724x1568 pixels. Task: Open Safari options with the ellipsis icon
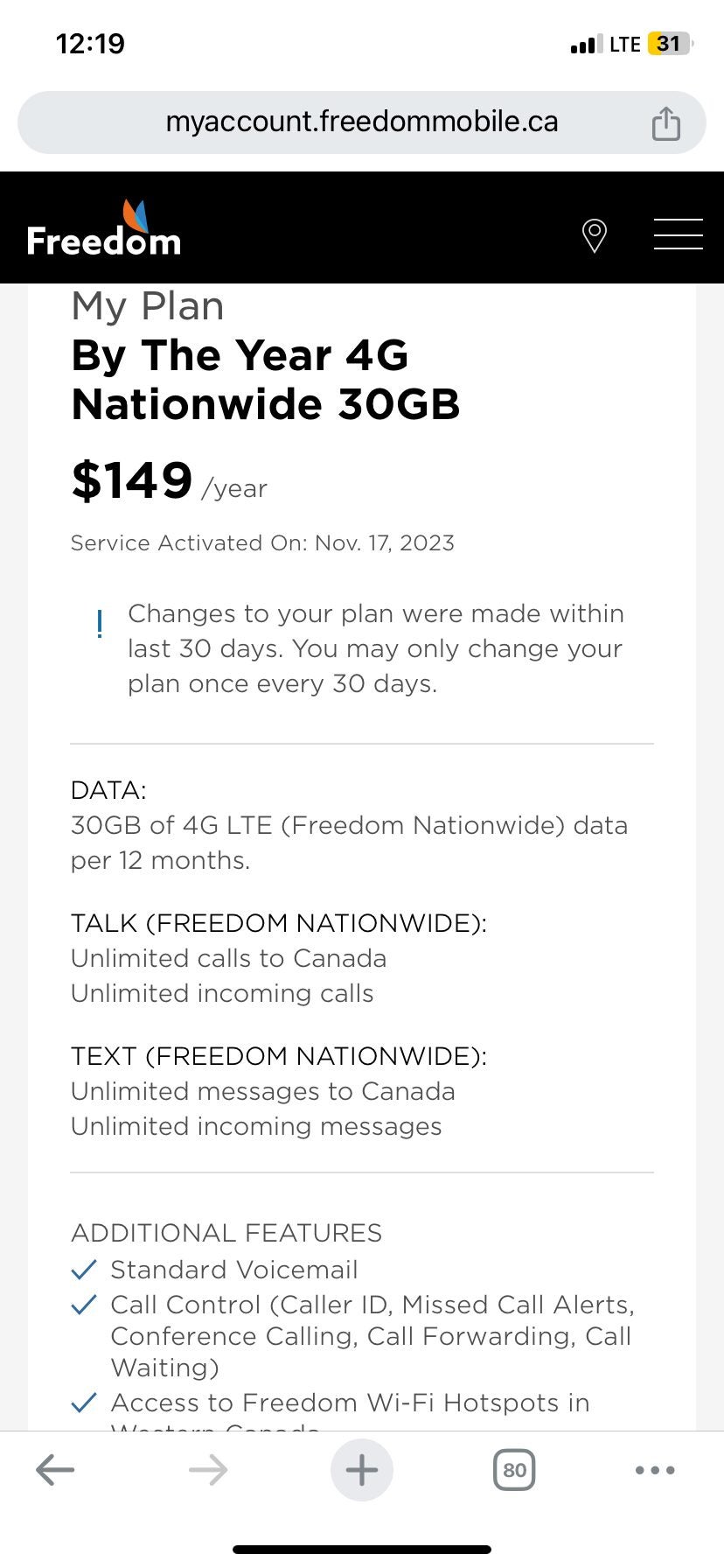pyautogui.click(x=654, y=1470)
